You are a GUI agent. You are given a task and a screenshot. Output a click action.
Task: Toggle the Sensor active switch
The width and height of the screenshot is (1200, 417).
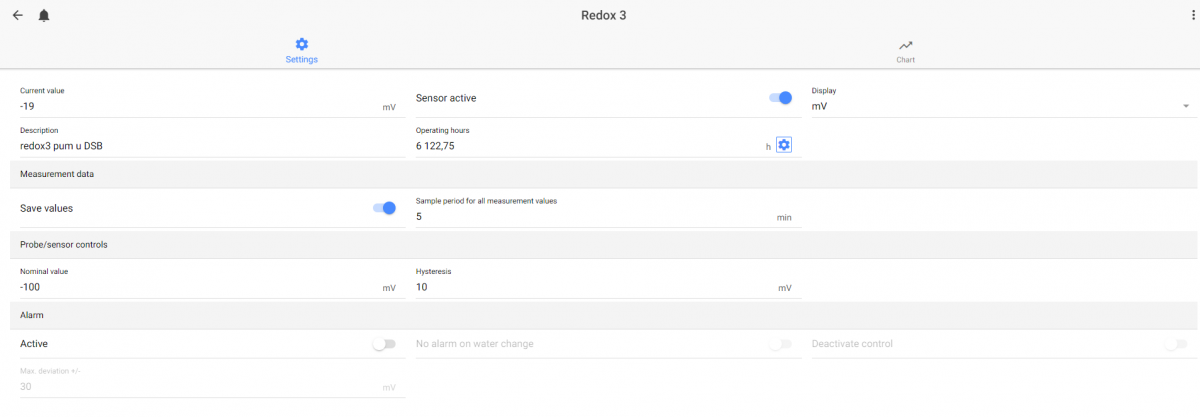coord(780,98)
